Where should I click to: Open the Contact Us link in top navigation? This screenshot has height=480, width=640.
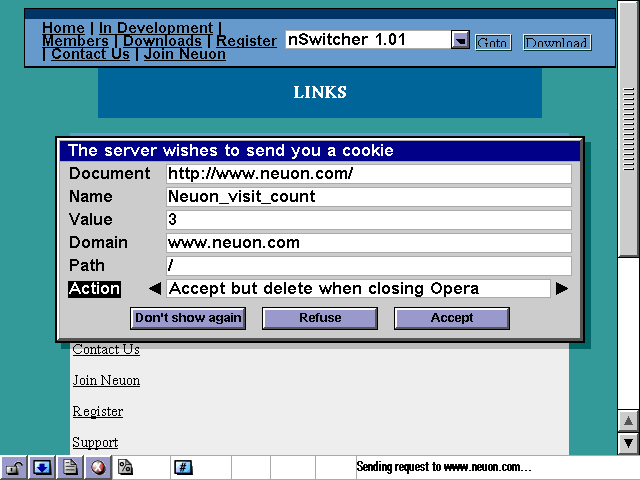(91, 54)
